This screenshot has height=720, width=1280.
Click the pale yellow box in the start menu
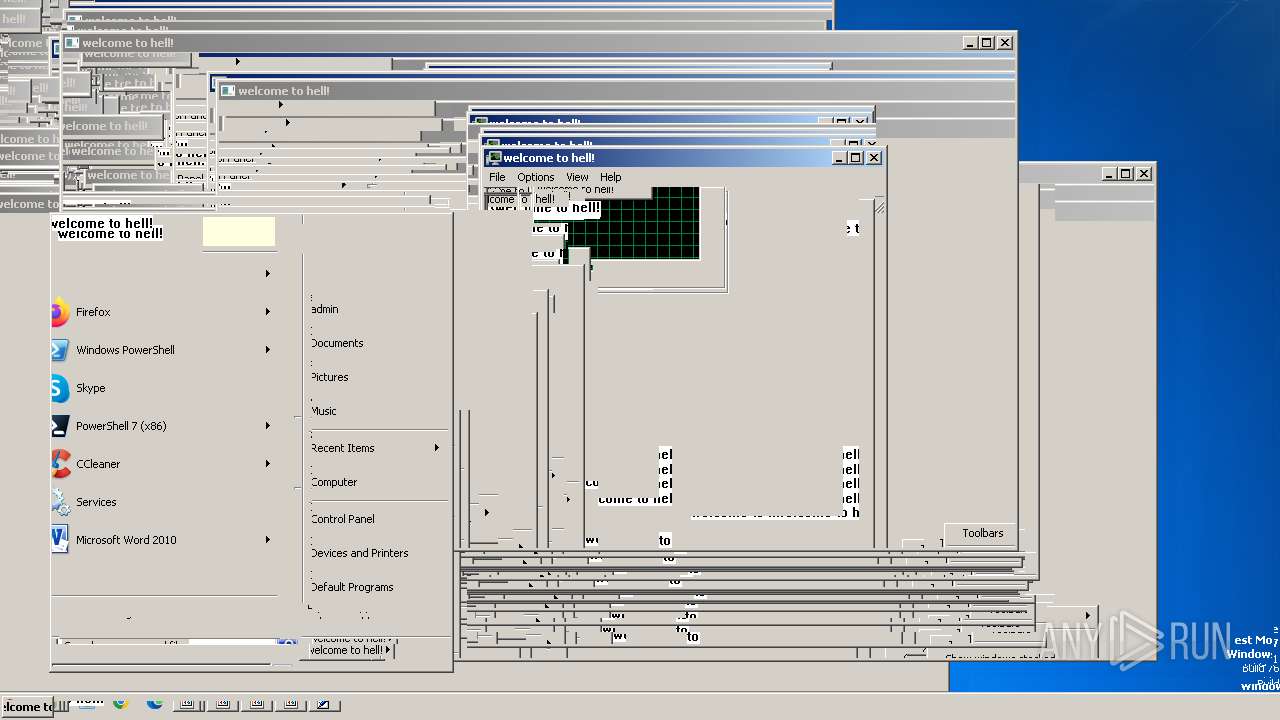click(239, 231)
